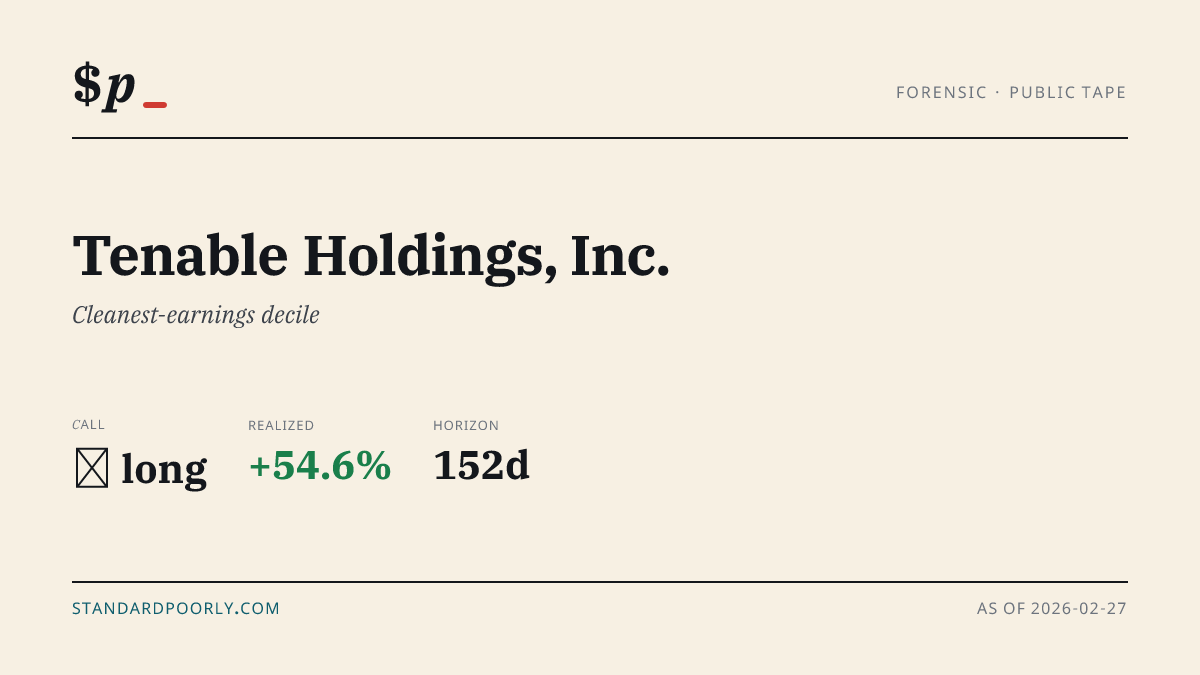
Task: Click the red underscore cursor beside logo
Action: click(x=155, y=104)
